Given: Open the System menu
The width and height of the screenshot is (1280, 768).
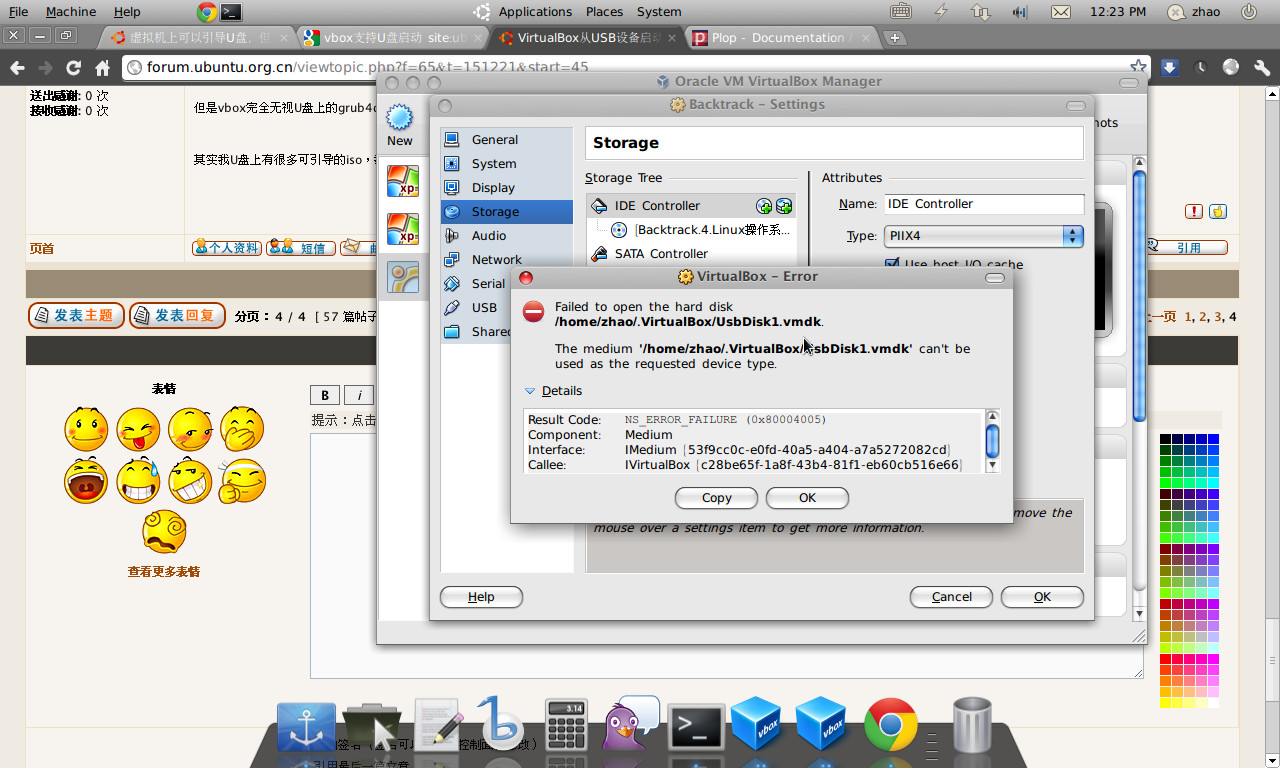Looking at the screenshot, I should [x=659, y=12].
